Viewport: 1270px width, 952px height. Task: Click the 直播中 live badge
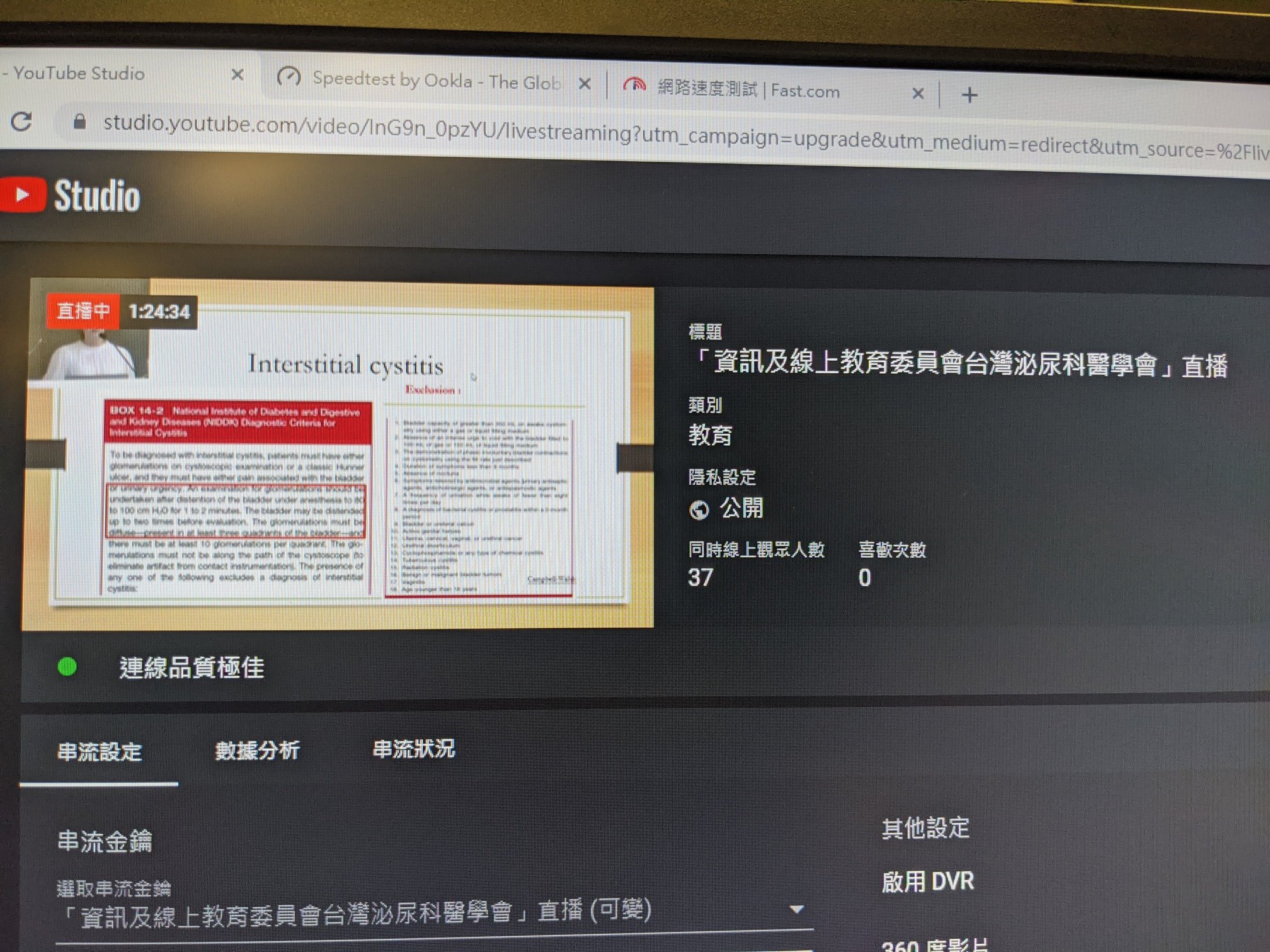pos(83,310)
